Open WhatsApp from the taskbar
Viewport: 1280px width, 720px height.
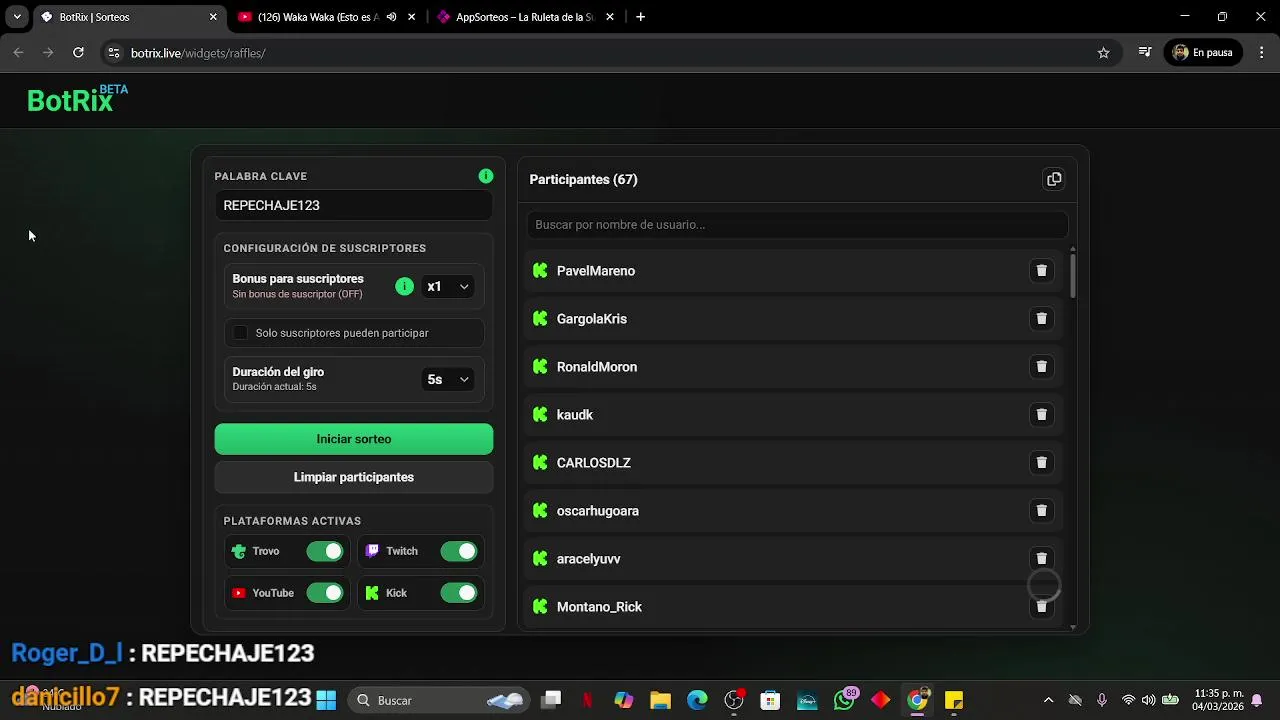(845, 700)
